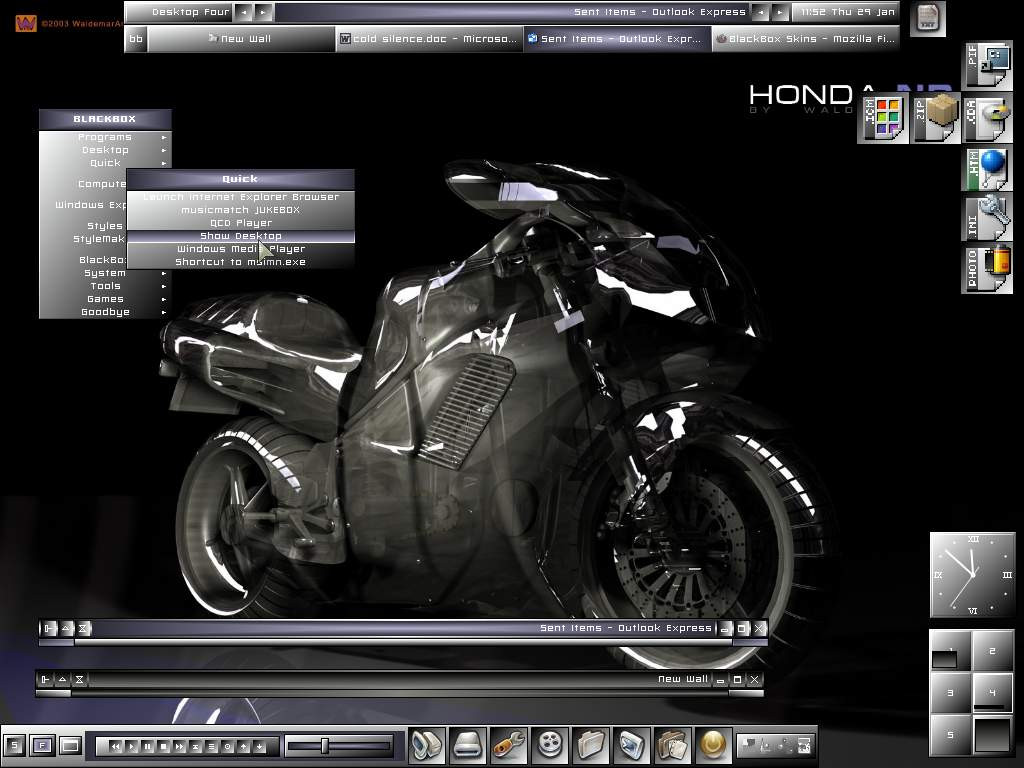Open the .CDA audio track desktop icon
The image size is (1024, 768).
[987, 118]
